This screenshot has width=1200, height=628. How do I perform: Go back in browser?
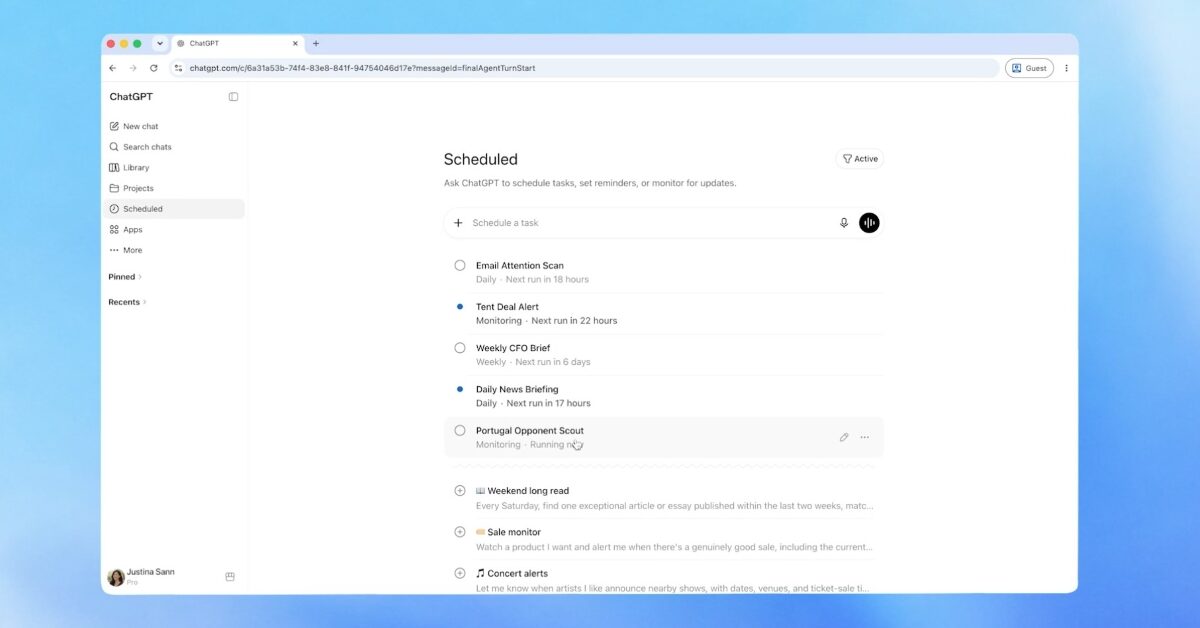(112, 68)
